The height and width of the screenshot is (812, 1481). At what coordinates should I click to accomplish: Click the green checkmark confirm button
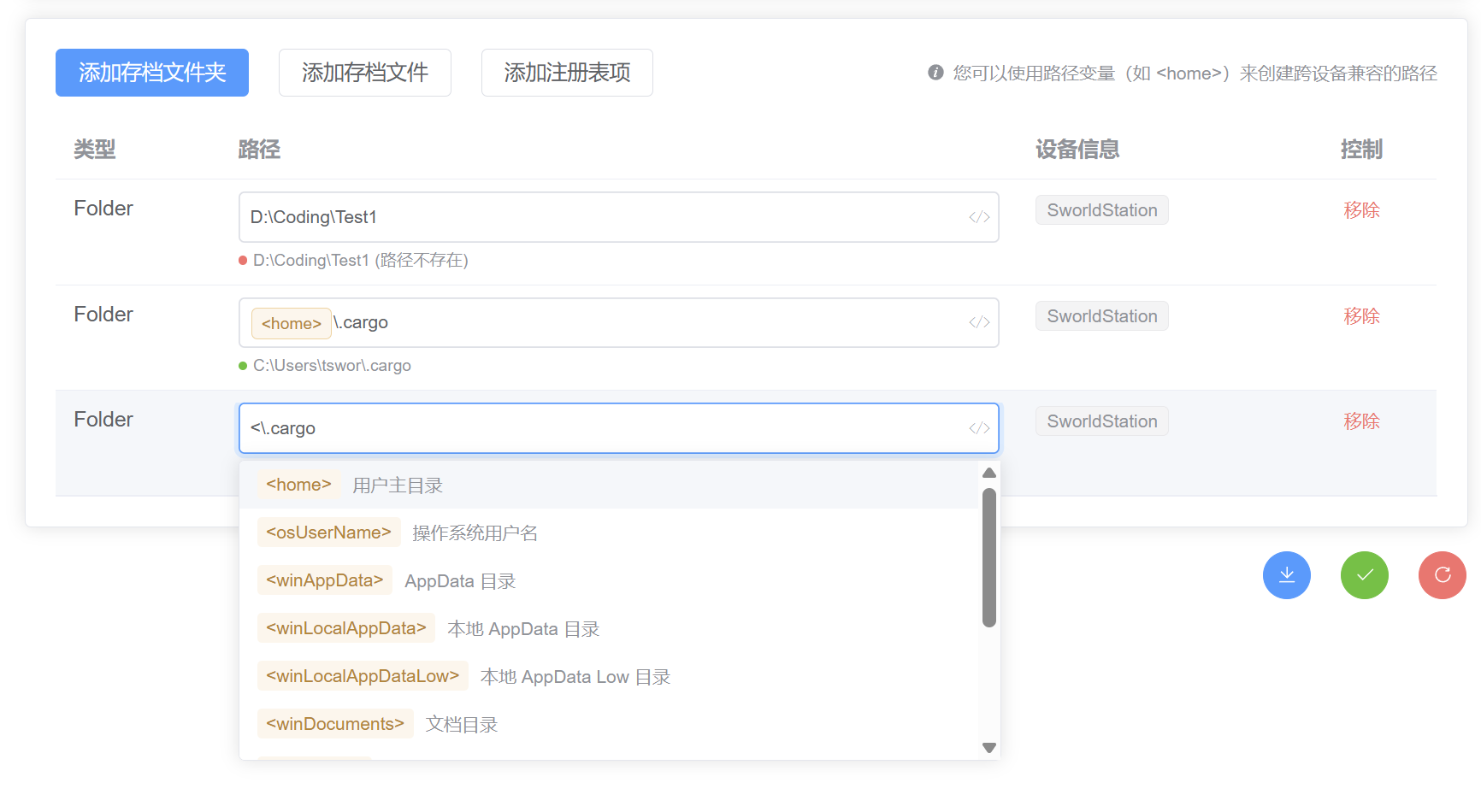[1364, 575]
